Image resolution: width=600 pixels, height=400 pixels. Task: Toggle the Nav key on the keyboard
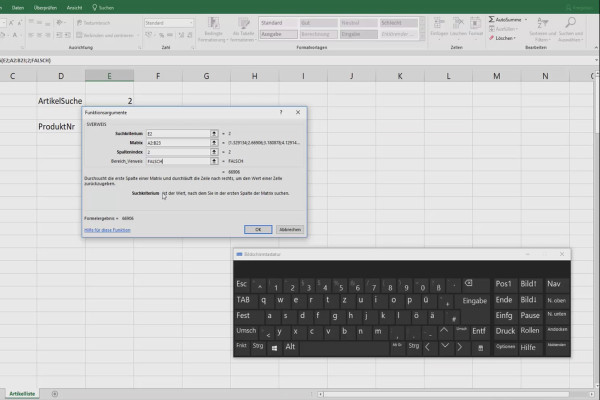(x=556, y=284)
